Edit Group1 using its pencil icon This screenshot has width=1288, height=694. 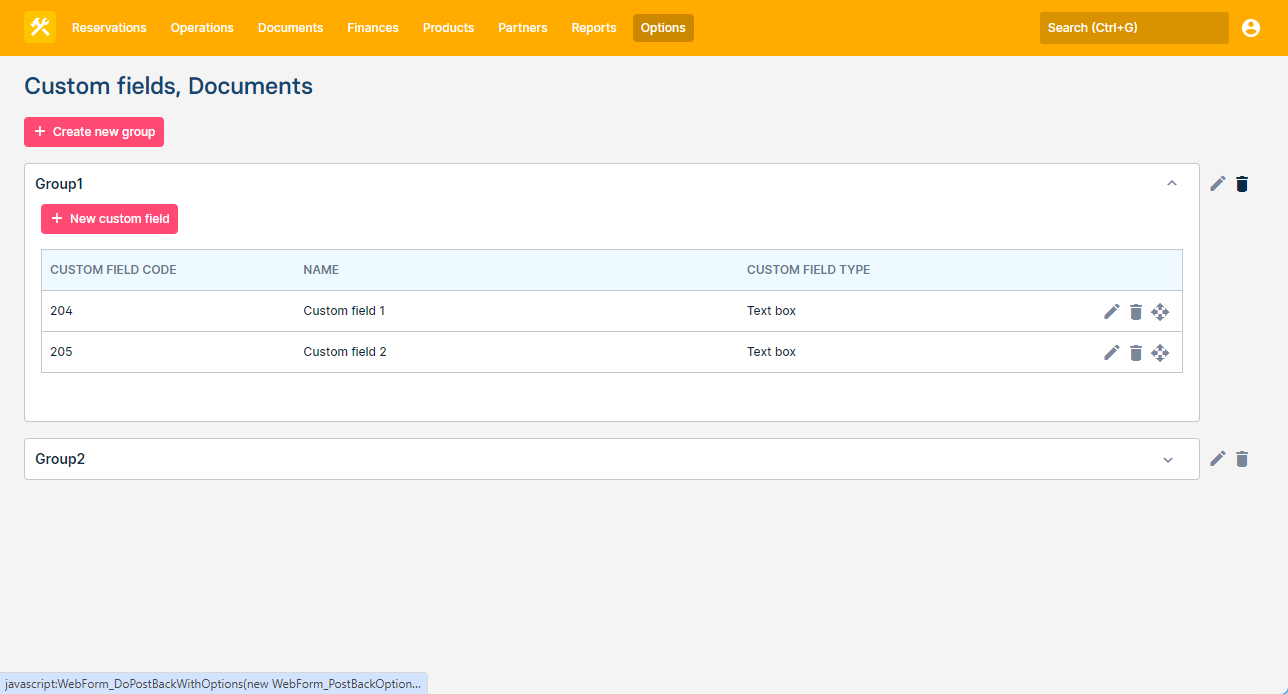coord(1217,184)
